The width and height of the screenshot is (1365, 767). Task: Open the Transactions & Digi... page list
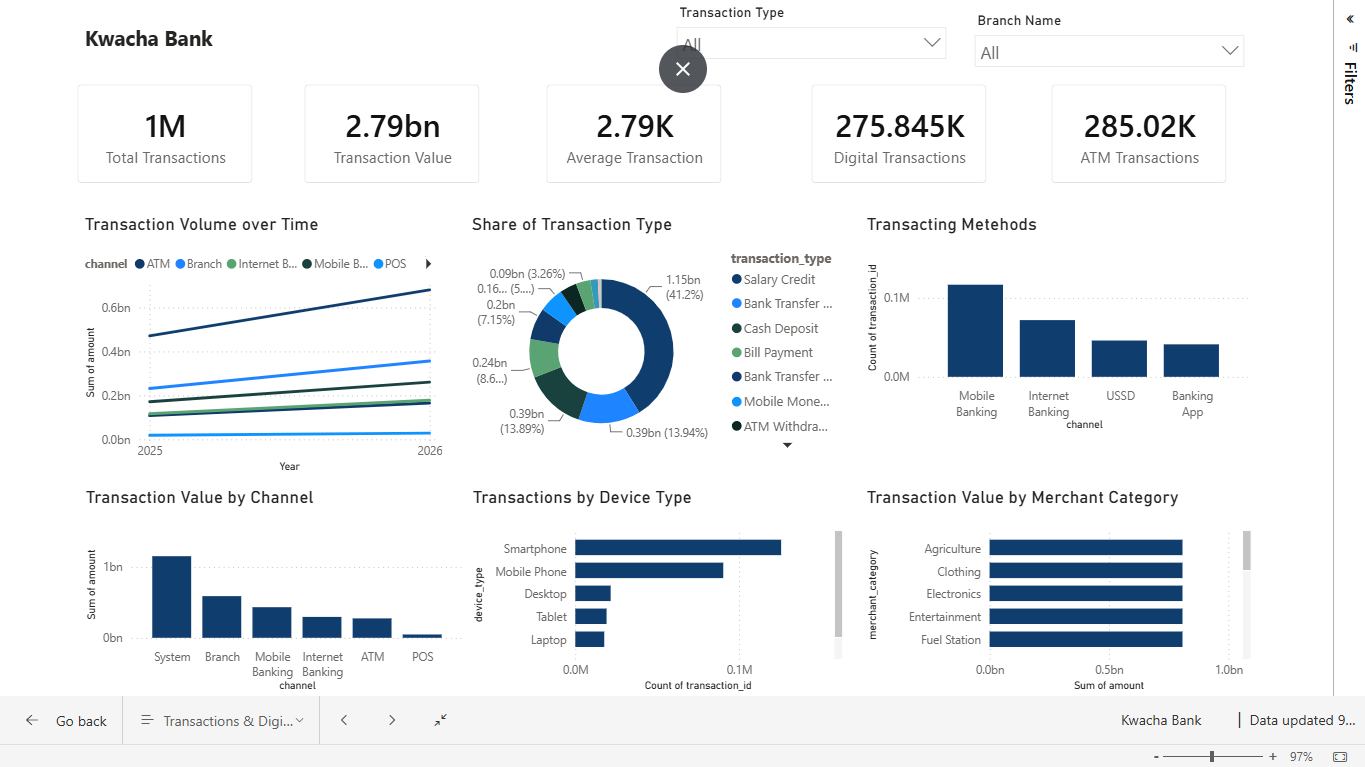[222, 721]
